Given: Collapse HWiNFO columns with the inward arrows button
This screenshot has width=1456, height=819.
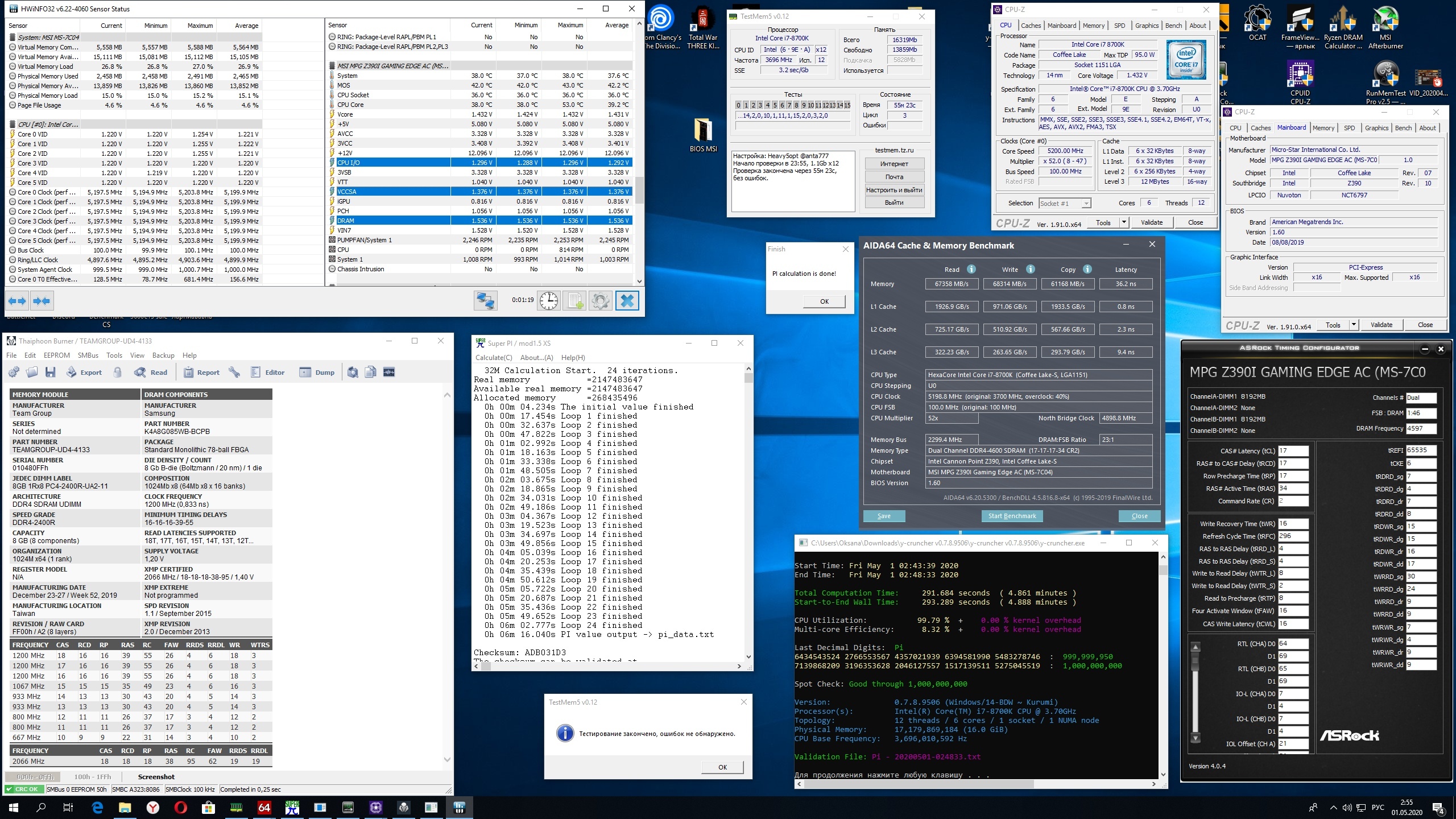Looking at the screenshot, I should coord(42,300).
